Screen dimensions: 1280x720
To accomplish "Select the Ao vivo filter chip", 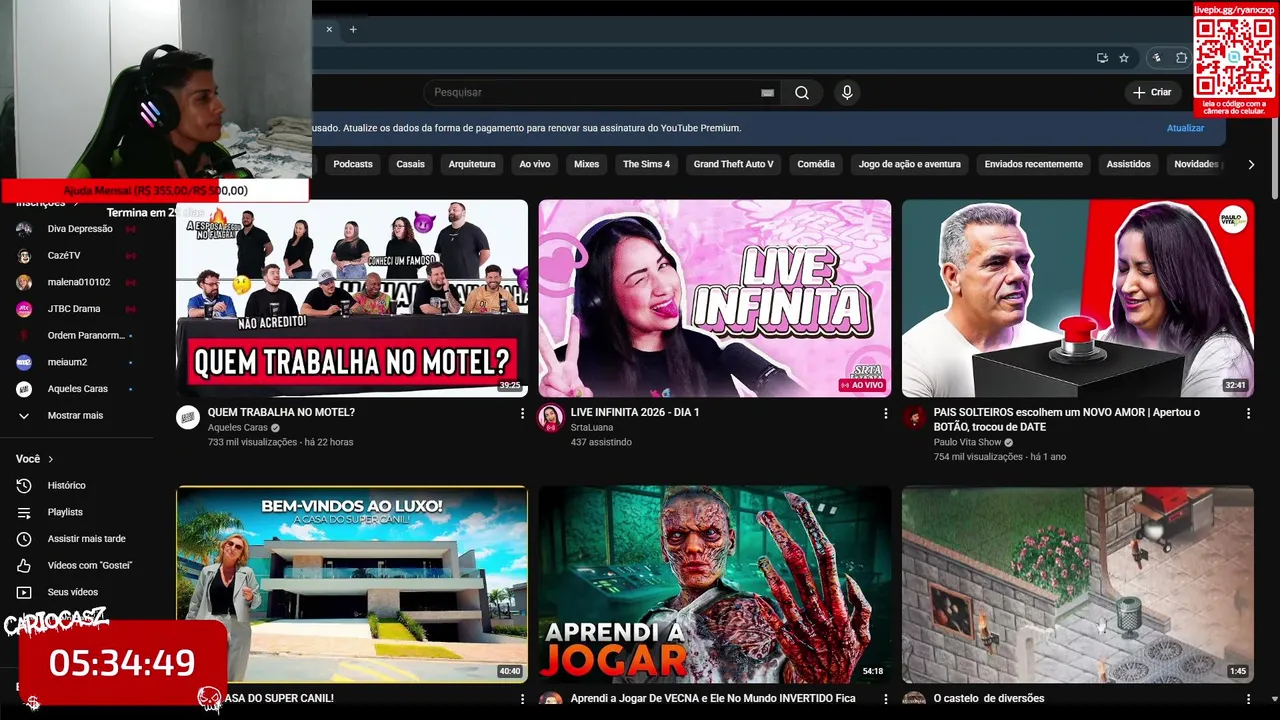I will [535, 164].
